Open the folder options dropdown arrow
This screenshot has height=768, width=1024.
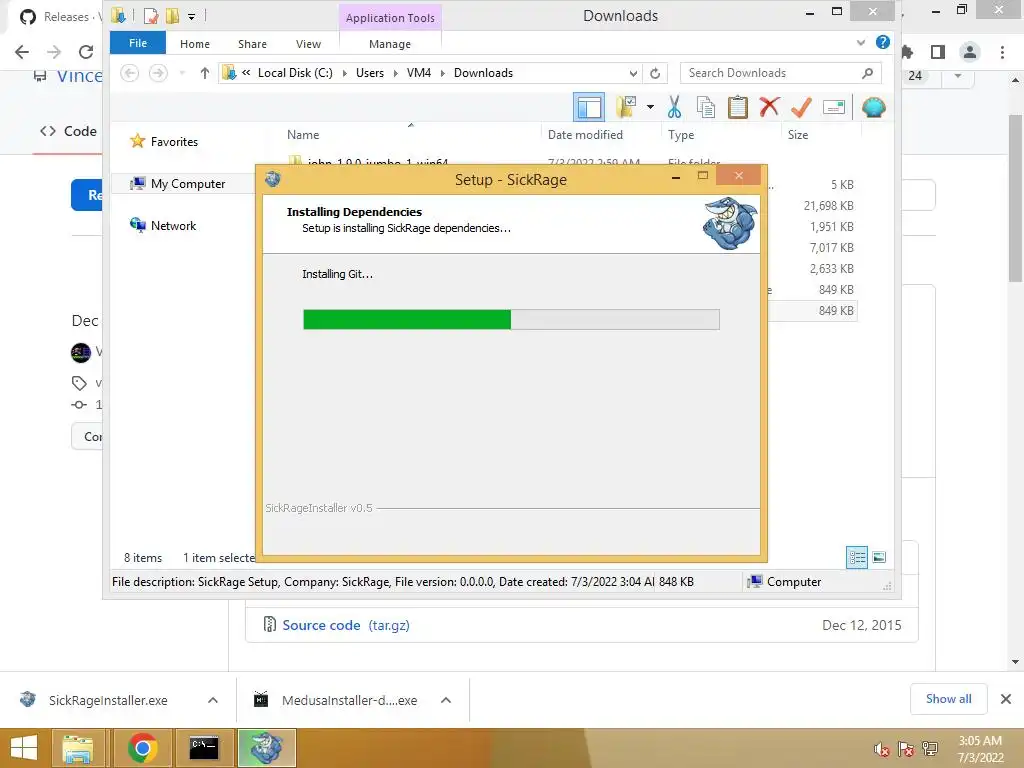[x=650, y=107]
